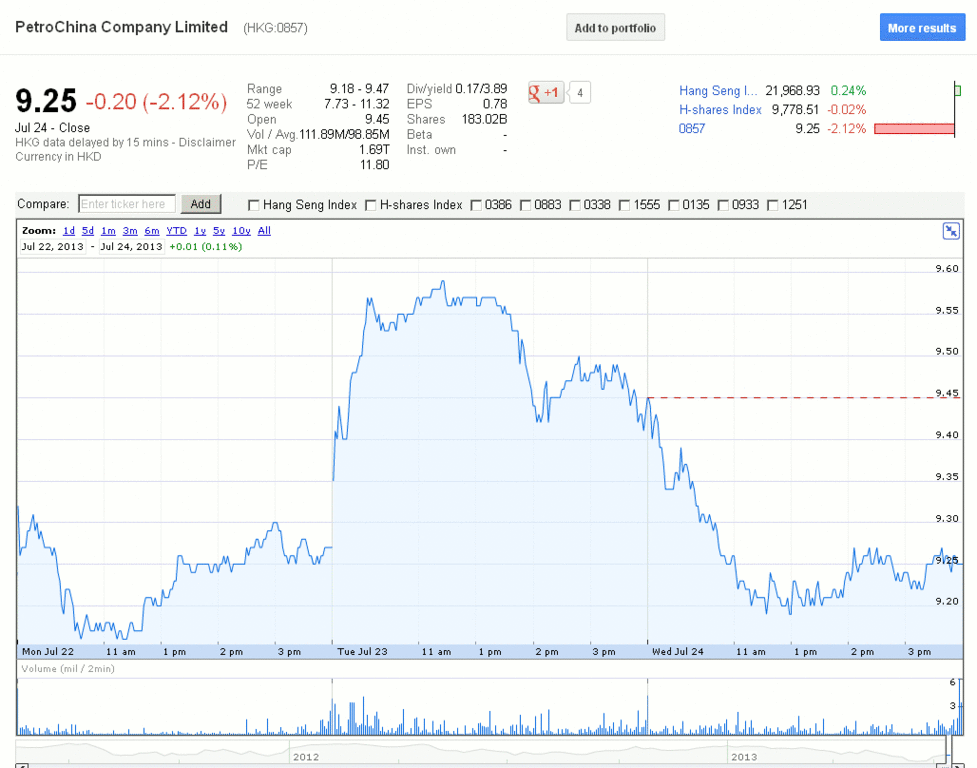Image resolution: width=977 pixels, height=768 pixels.
Task: Enable comparison with ticker 0883
Action: tap(525, 205)
